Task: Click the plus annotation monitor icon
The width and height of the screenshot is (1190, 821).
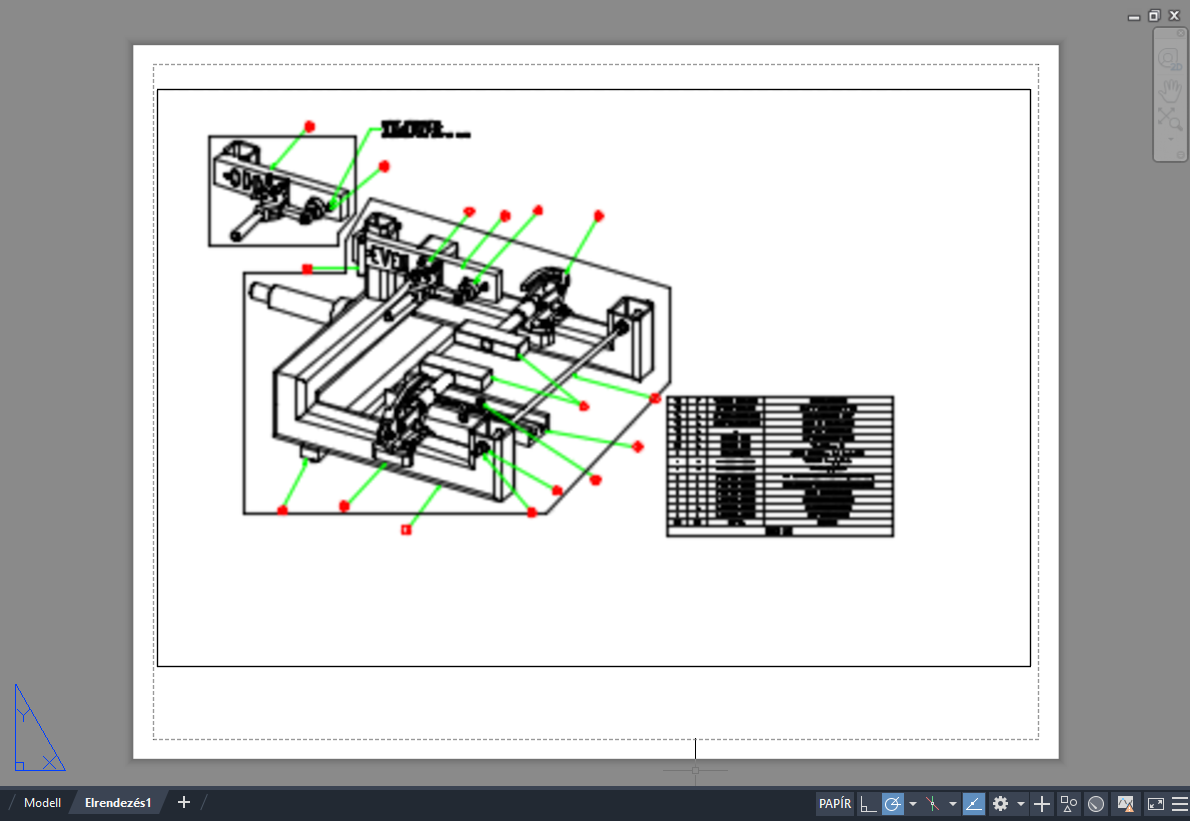Action: click(1042, 804)
